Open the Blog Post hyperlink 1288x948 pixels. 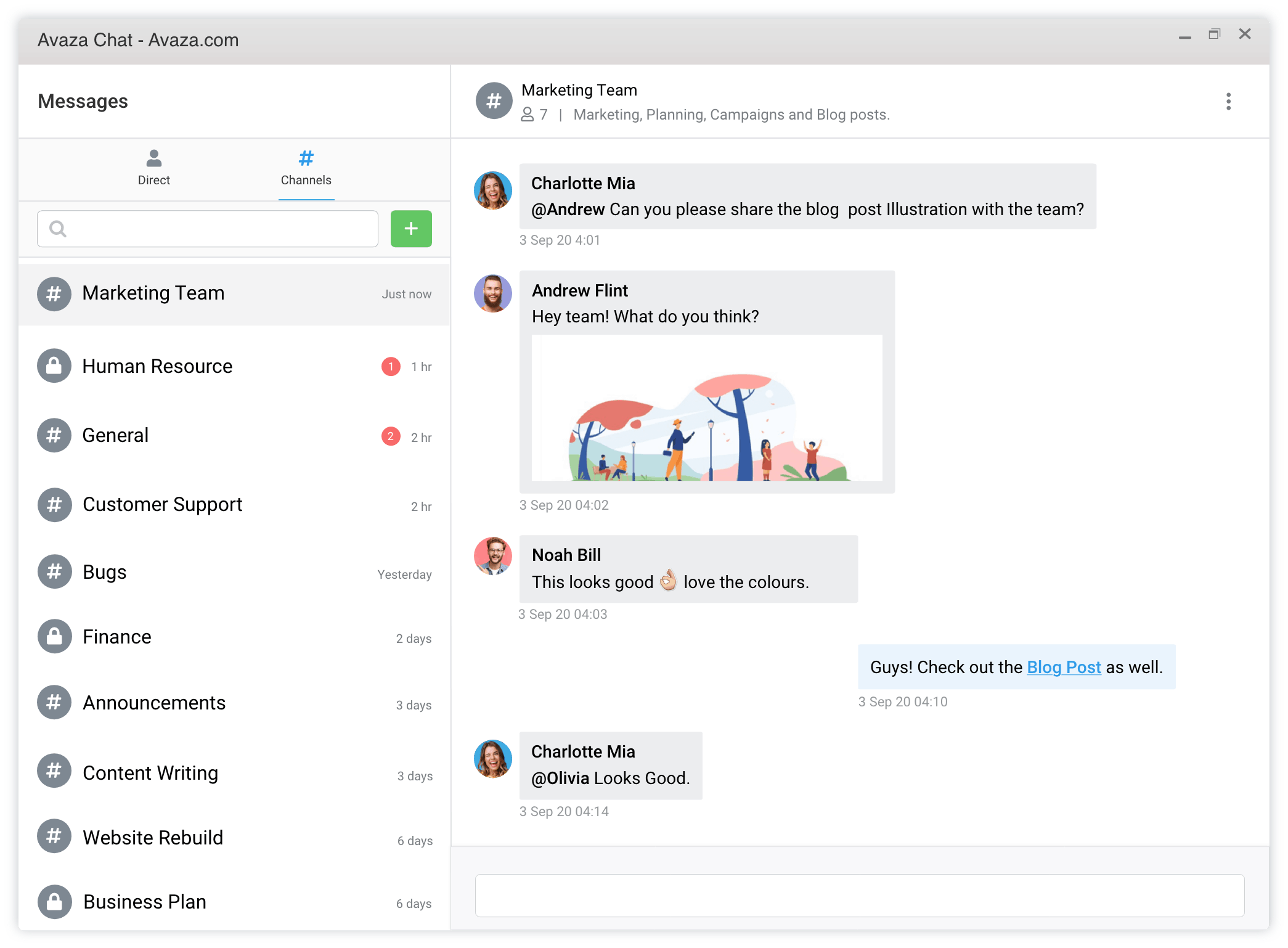click(1064, 667)
